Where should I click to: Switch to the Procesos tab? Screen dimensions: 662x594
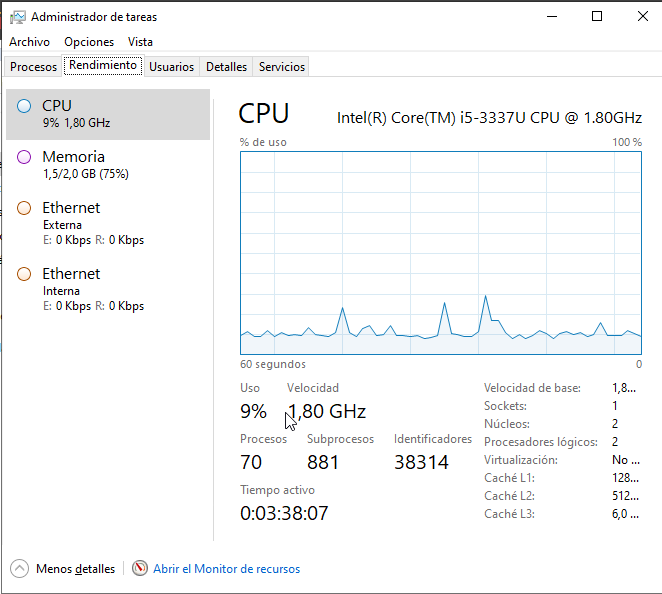tap(33, 67)
